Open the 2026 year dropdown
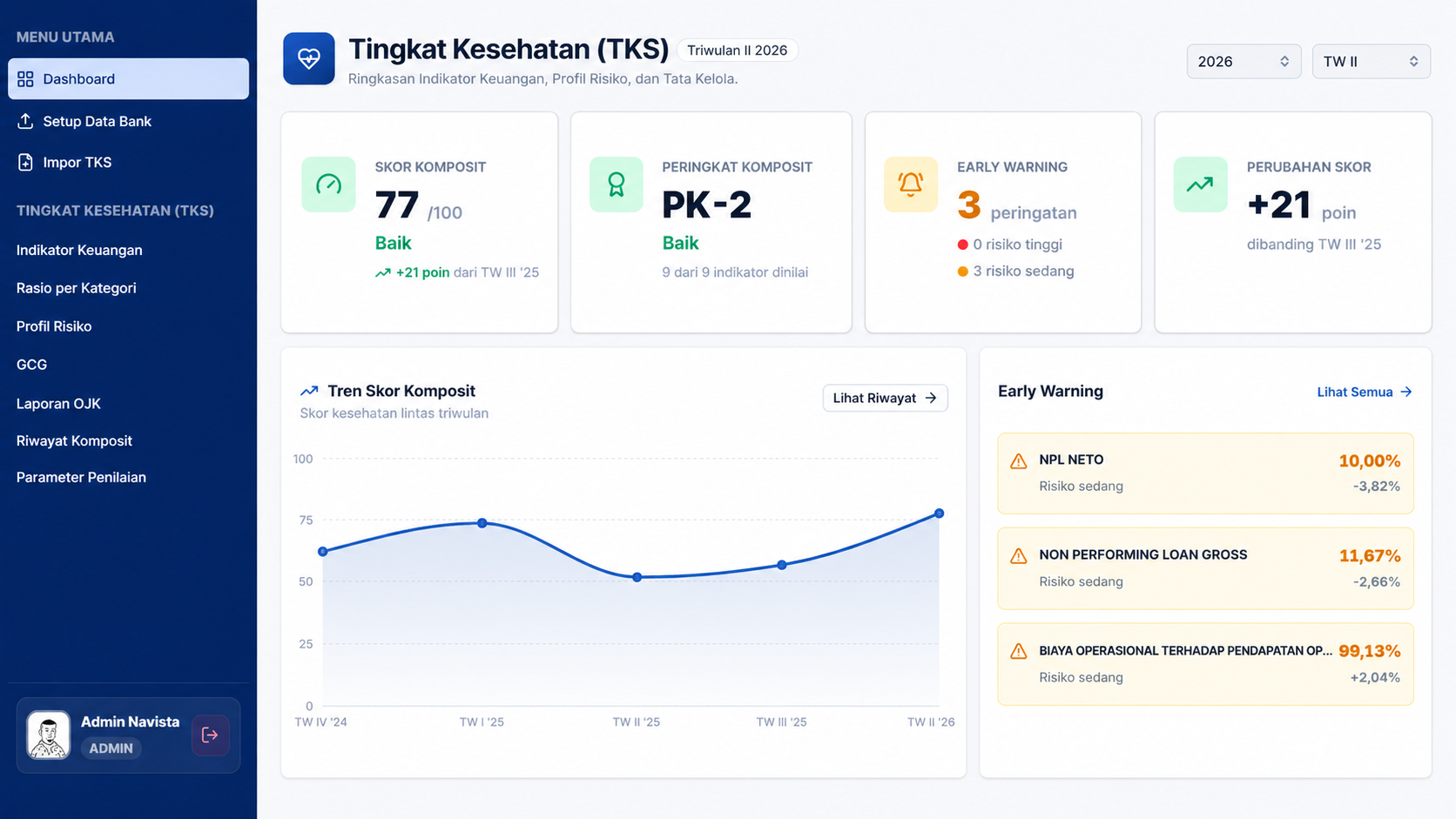 pos(1244,62)
